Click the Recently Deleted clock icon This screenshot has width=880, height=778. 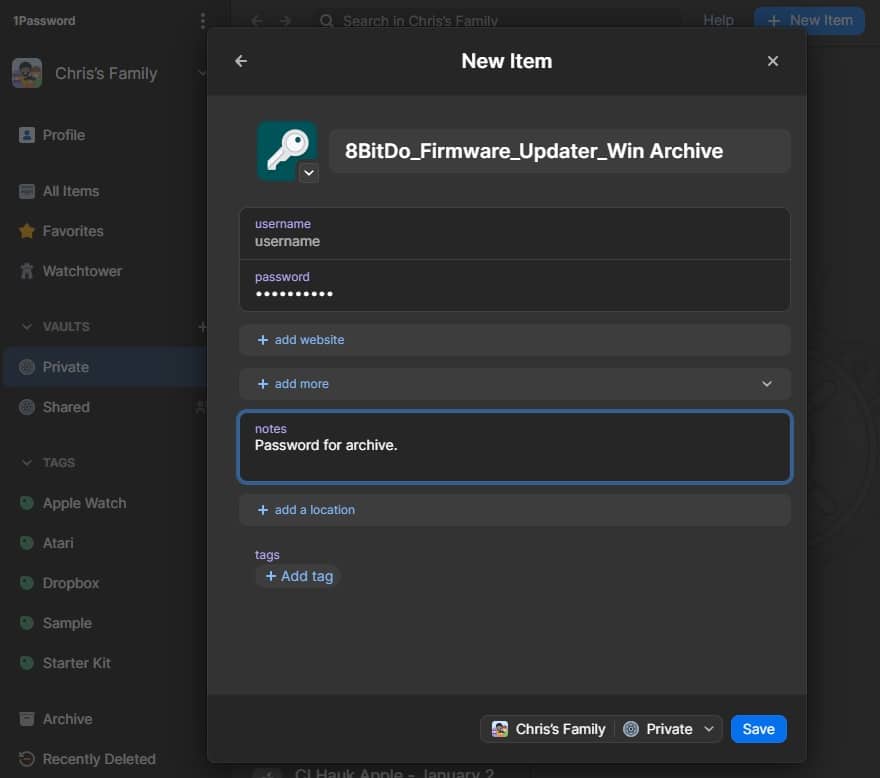point(26,759)
